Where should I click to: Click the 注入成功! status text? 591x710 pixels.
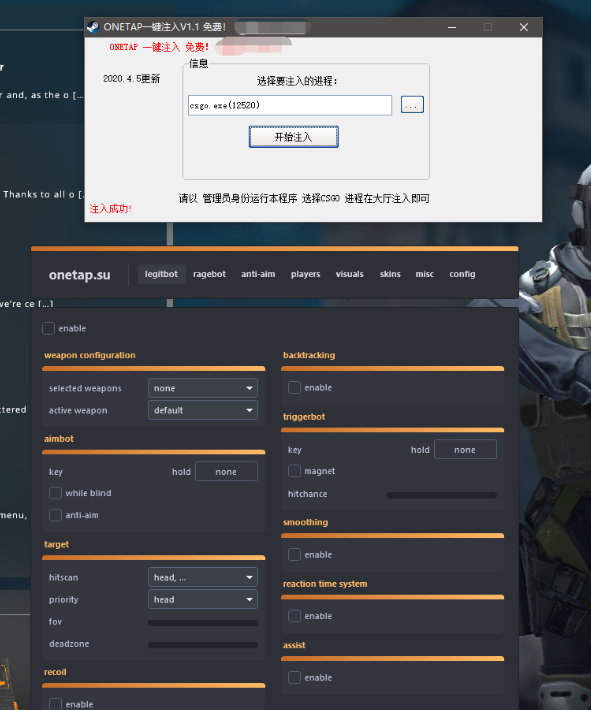point(111,209)
